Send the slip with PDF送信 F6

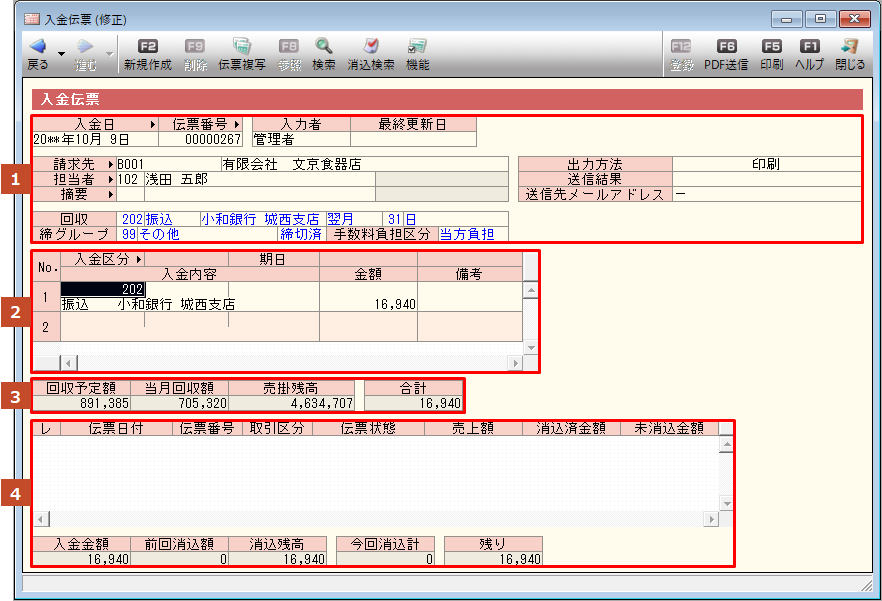[x=726, y=47]
